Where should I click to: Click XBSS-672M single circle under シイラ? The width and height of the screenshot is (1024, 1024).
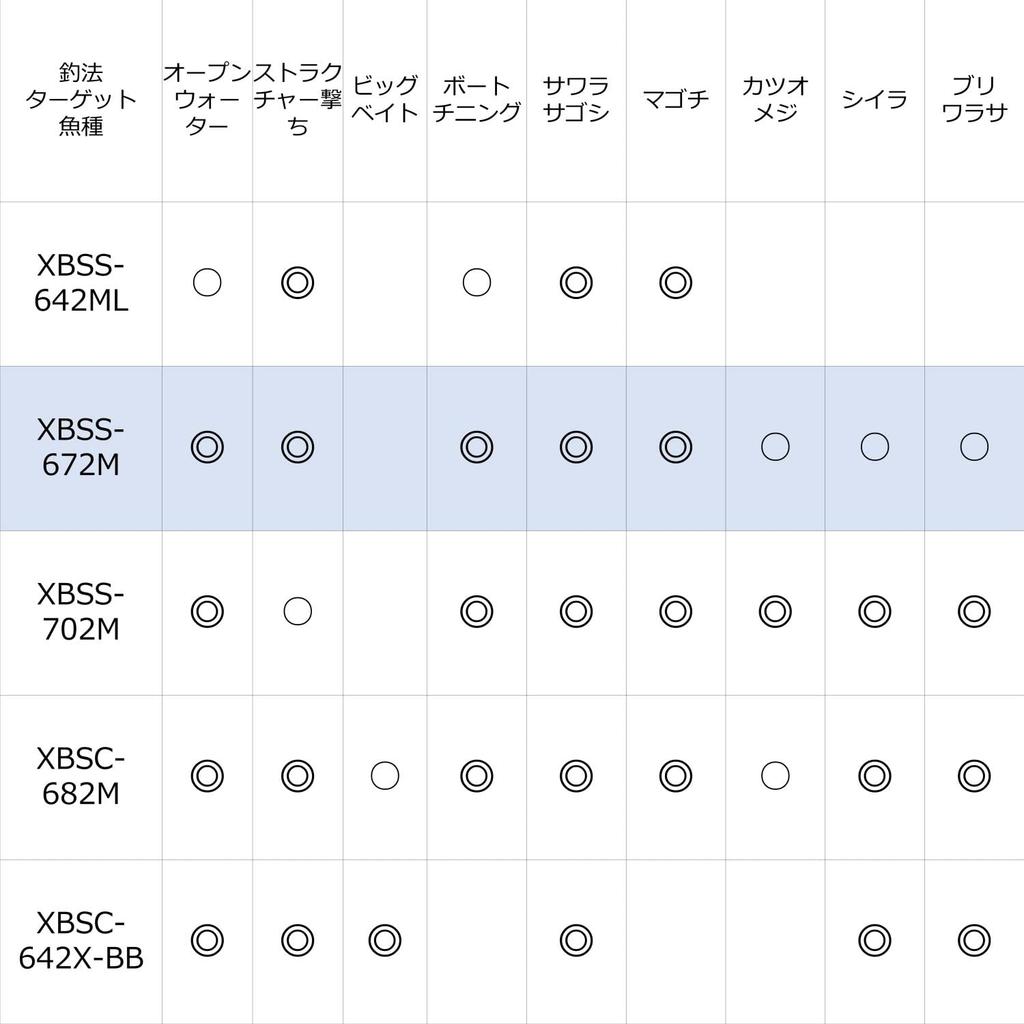(x=875, y=447)
